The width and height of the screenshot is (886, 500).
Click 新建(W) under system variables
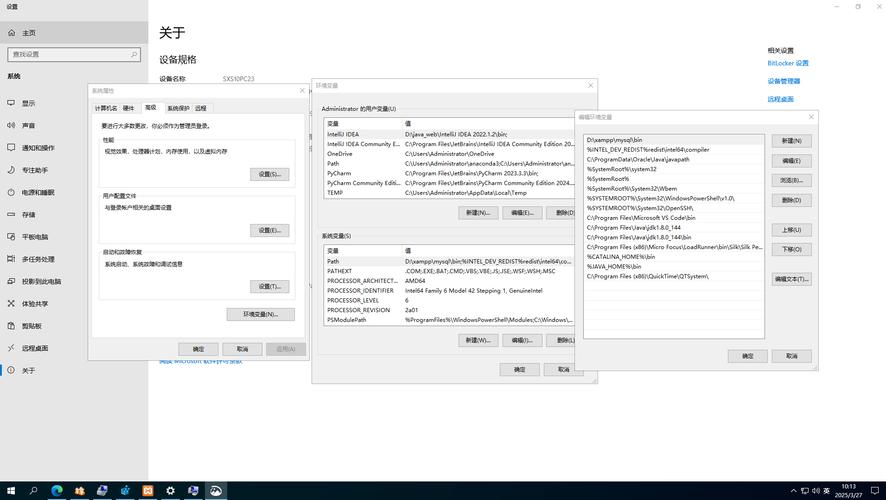tap(478, 340)
